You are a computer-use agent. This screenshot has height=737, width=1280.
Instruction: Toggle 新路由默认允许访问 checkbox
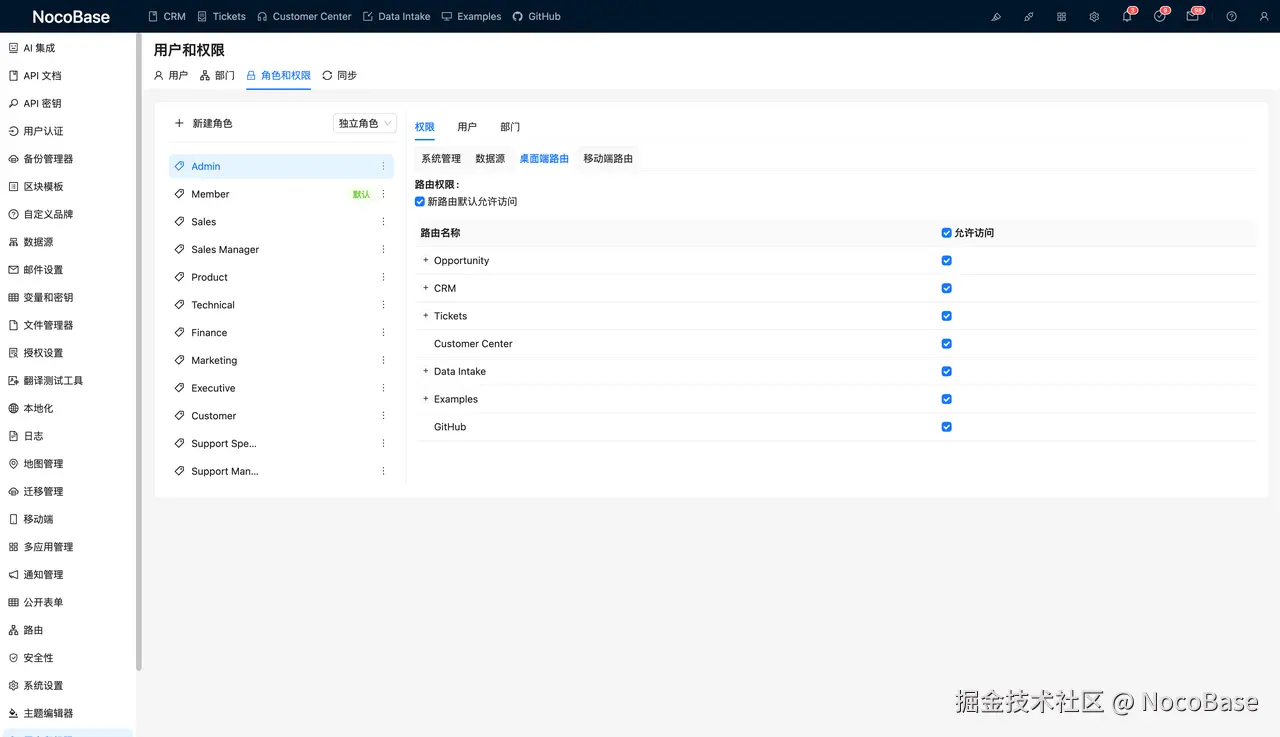pyautogui.click(x=420, y=202)
